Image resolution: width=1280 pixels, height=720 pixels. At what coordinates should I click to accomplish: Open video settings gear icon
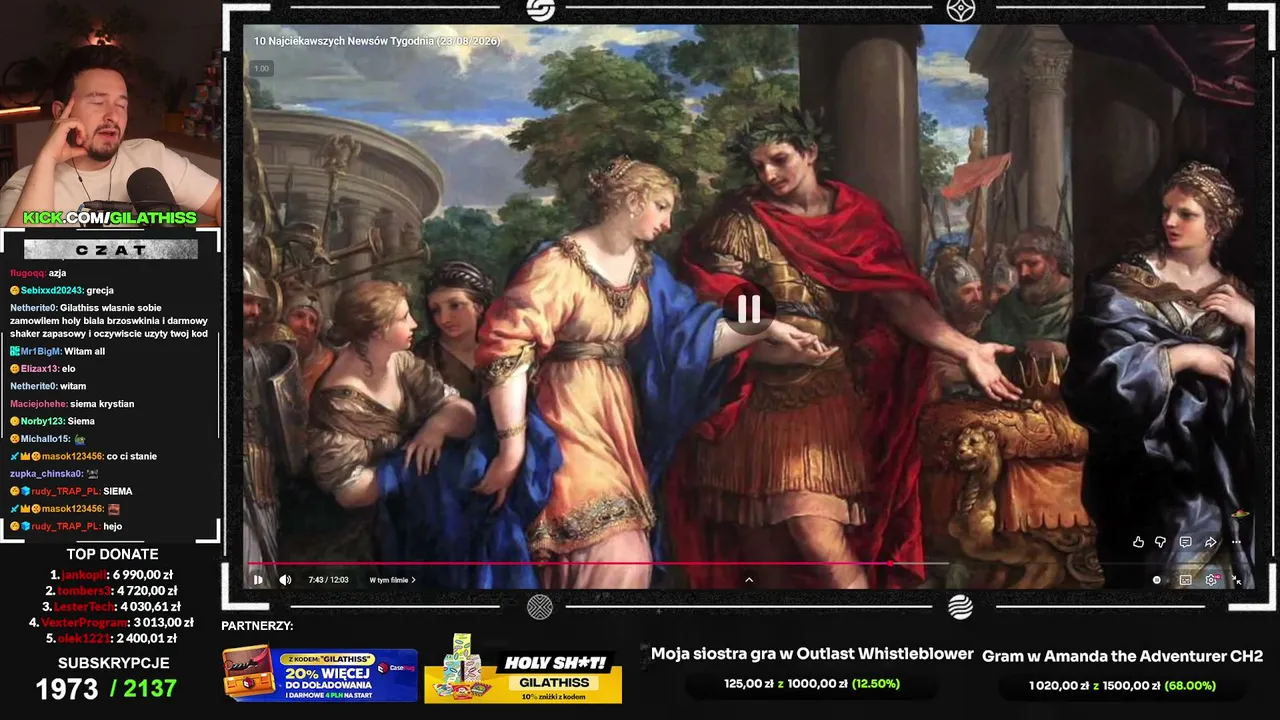pyautogui.click(x=1211, y=580)
